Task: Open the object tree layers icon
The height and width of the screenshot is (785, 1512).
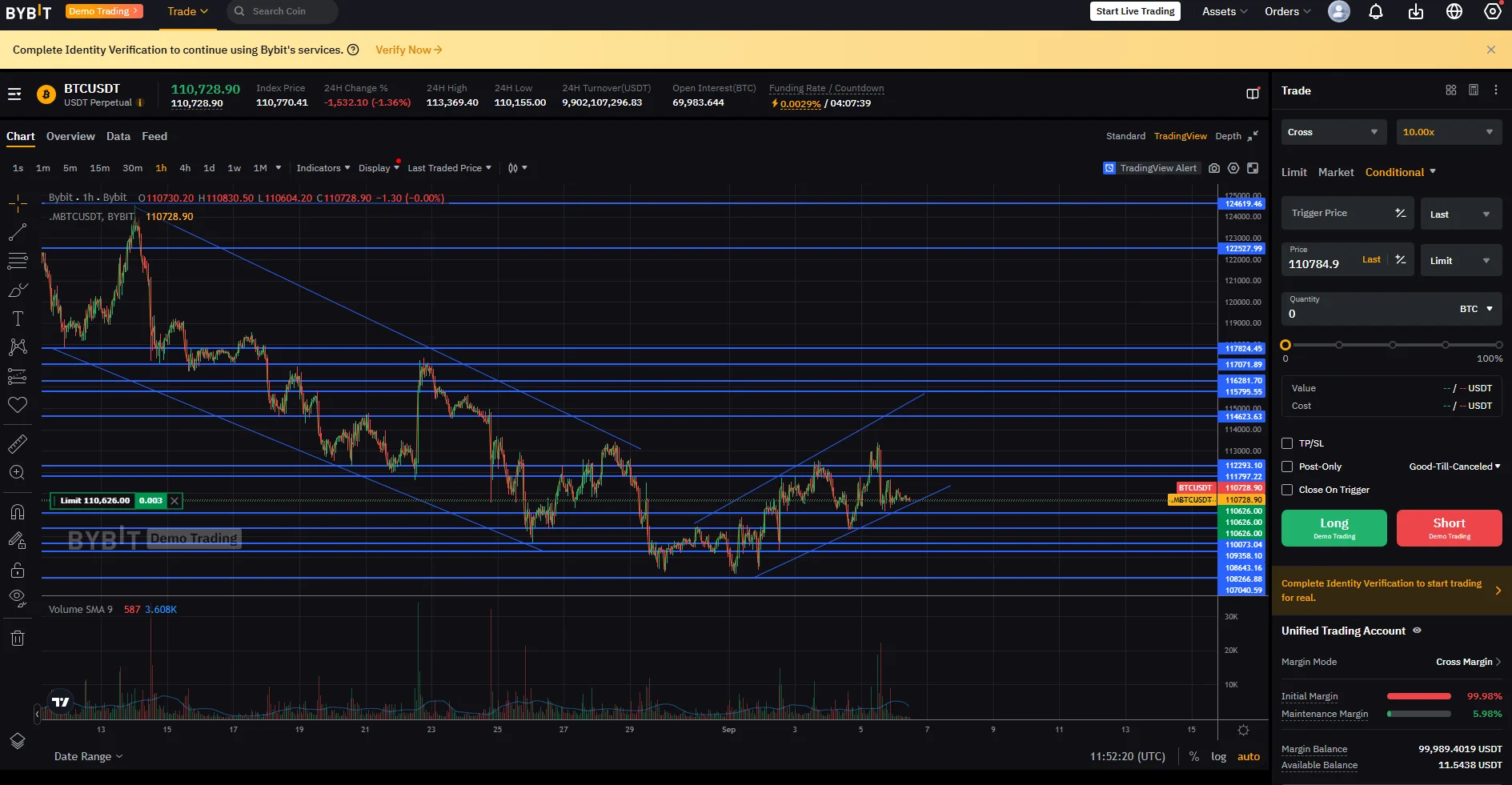Action: click(x=18, y=741)
